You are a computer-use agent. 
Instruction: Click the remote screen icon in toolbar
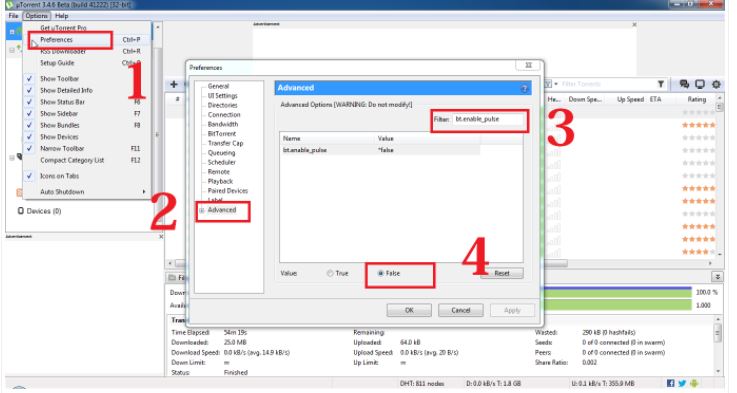[700, 84]
